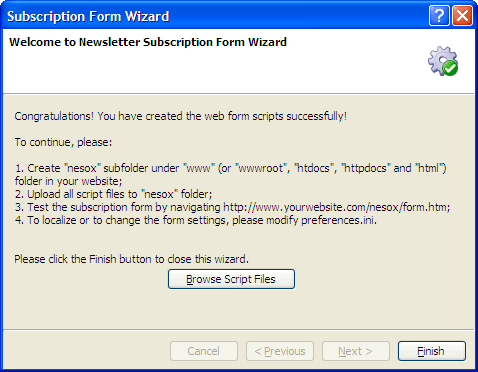Click the Congratulations success message text
The width and height of the screenshot is (478, 372).
coord(181,116)
